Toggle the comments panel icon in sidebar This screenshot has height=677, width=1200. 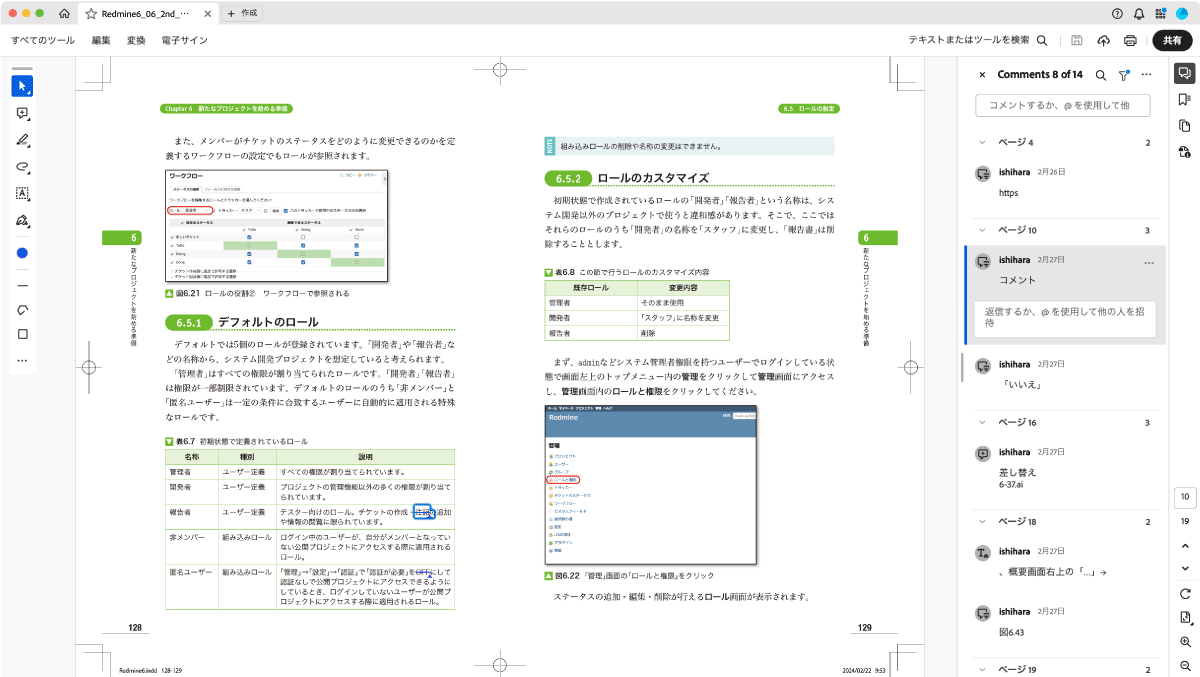click(1184, 73)
